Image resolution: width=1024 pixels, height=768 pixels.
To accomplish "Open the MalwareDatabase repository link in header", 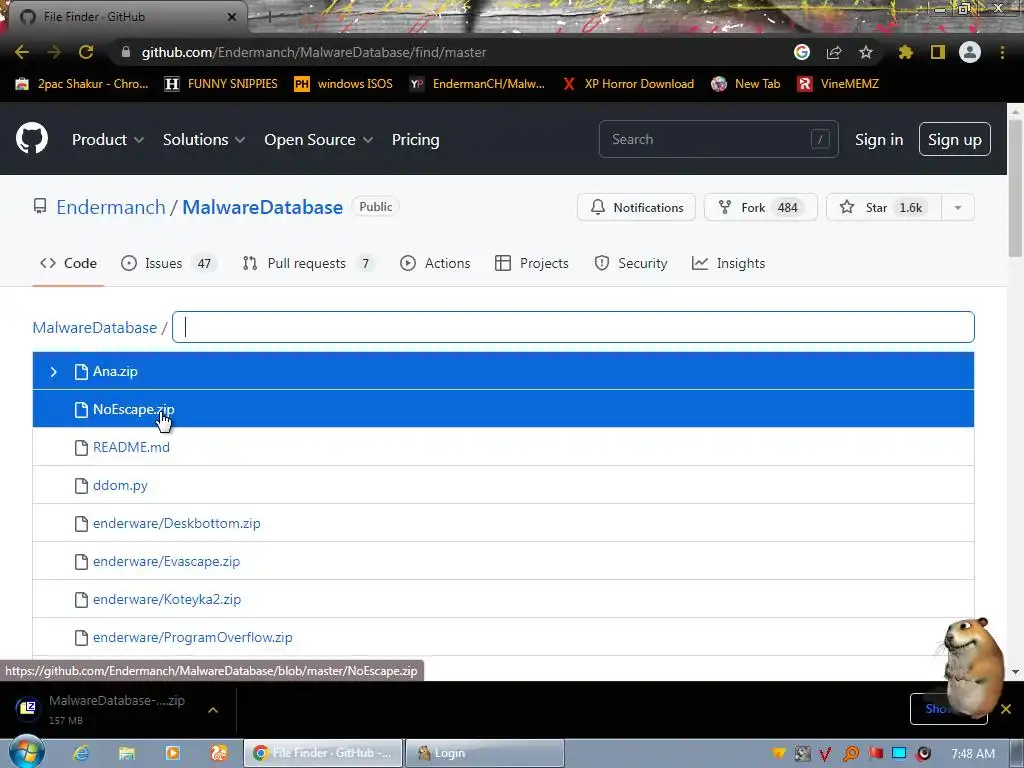I will pyautogui.click(x=263, y=207).
